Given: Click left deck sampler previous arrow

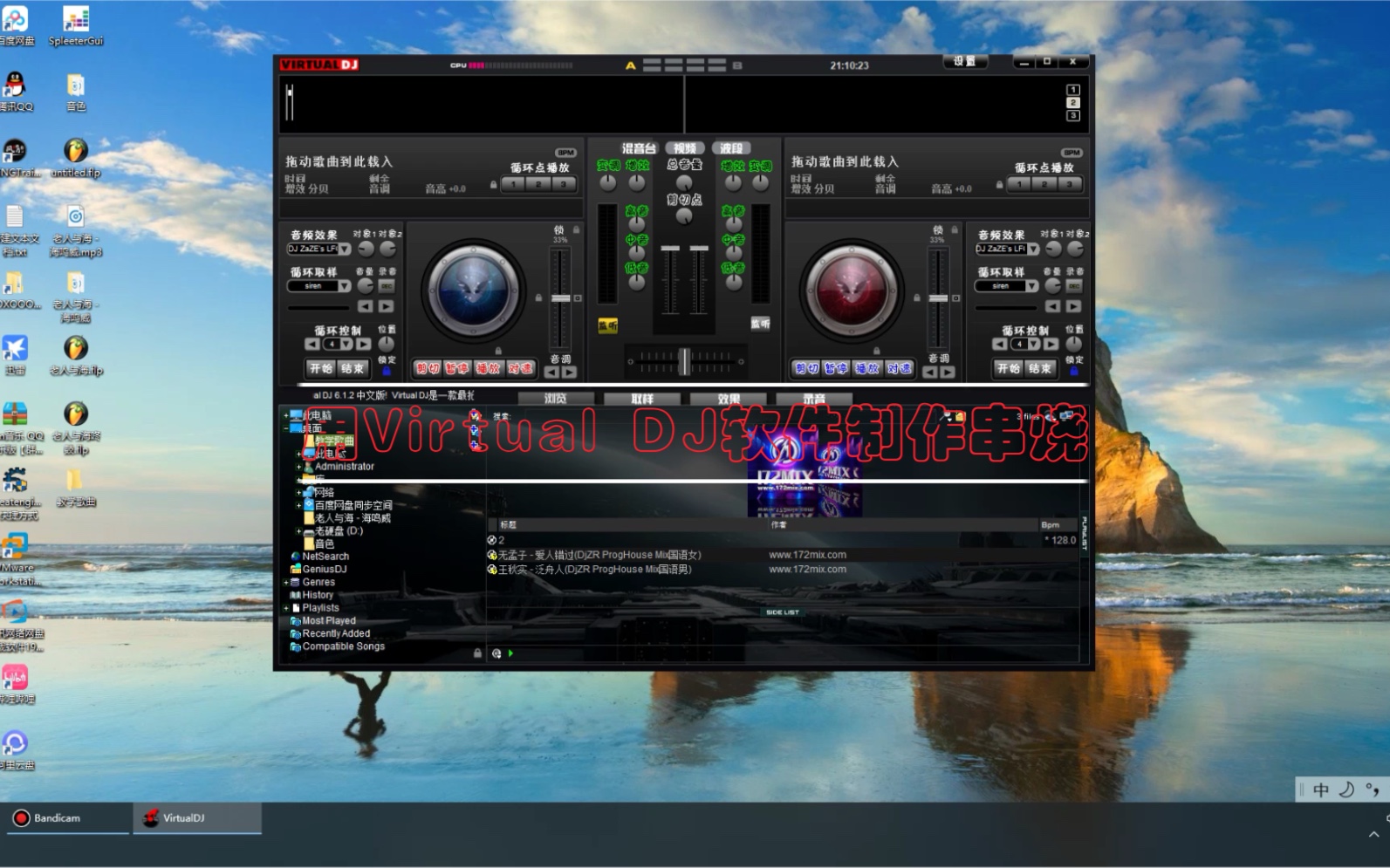Looking at the screenshot, I should coord(365,306).
